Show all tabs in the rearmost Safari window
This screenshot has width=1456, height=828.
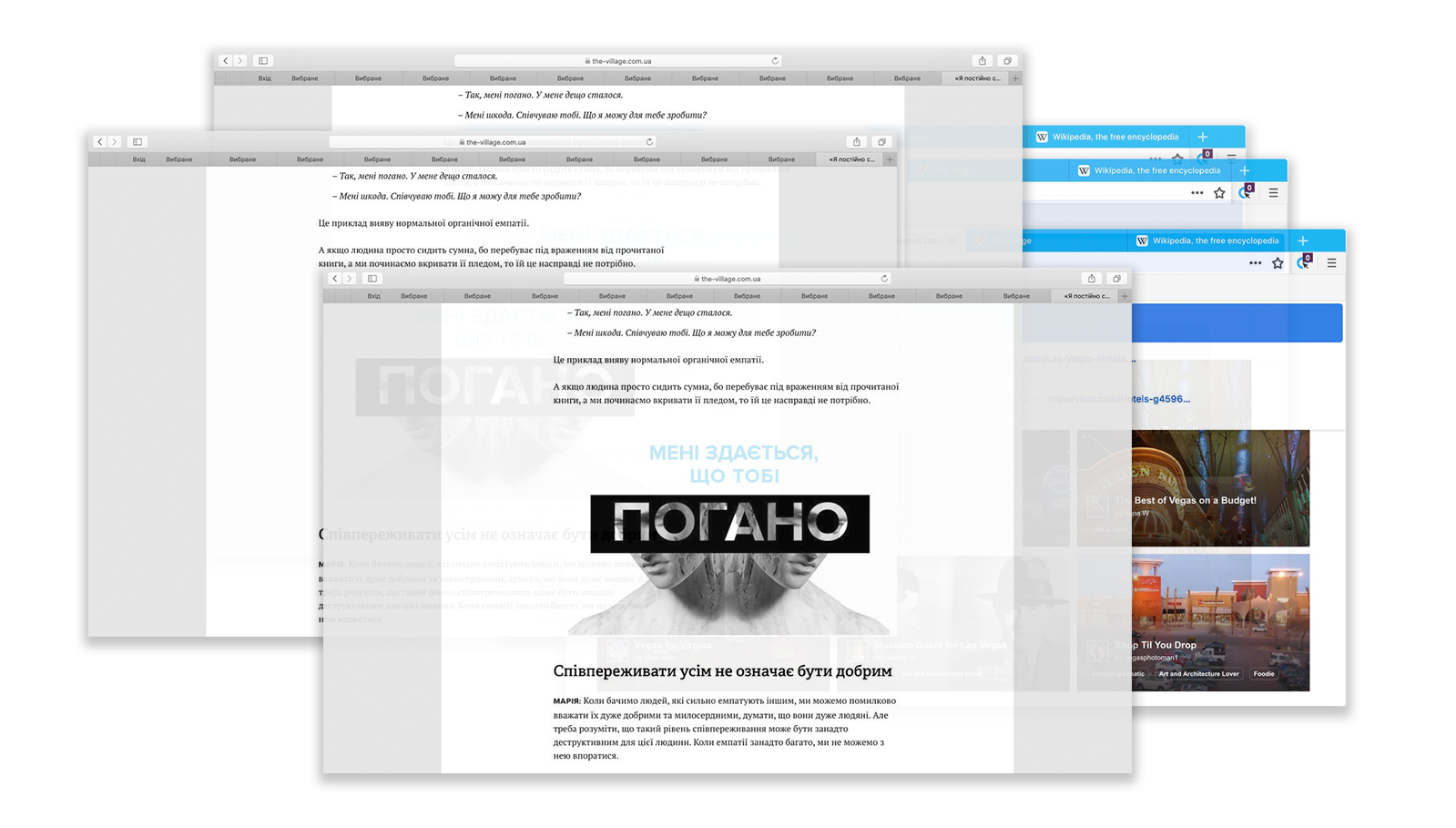(1008, 61)
